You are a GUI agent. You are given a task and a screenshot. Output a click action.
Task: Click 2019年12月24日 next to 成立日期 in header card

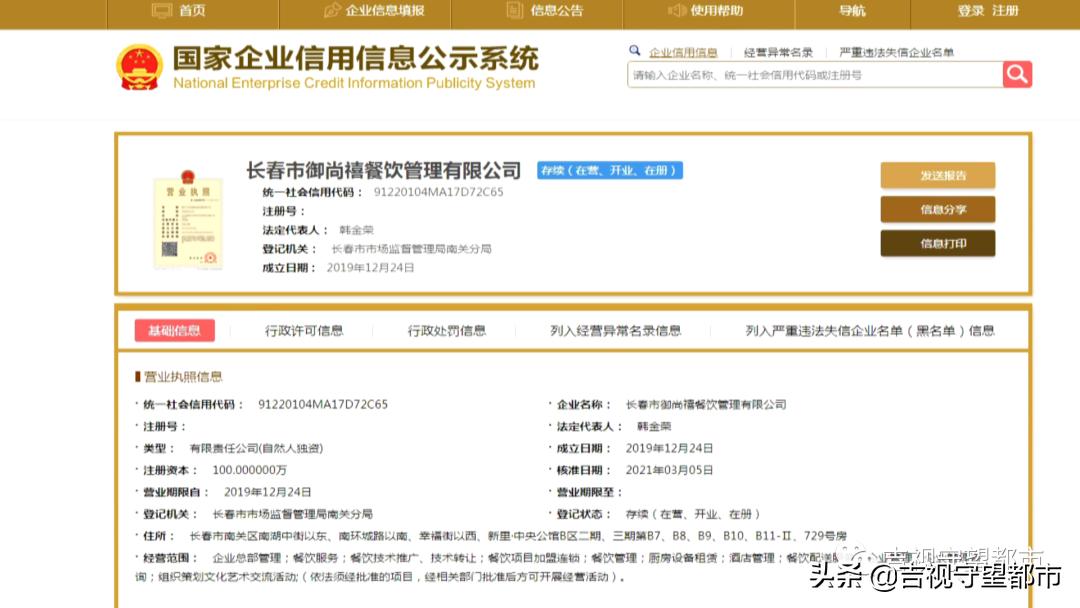click(x=370, y=268)
